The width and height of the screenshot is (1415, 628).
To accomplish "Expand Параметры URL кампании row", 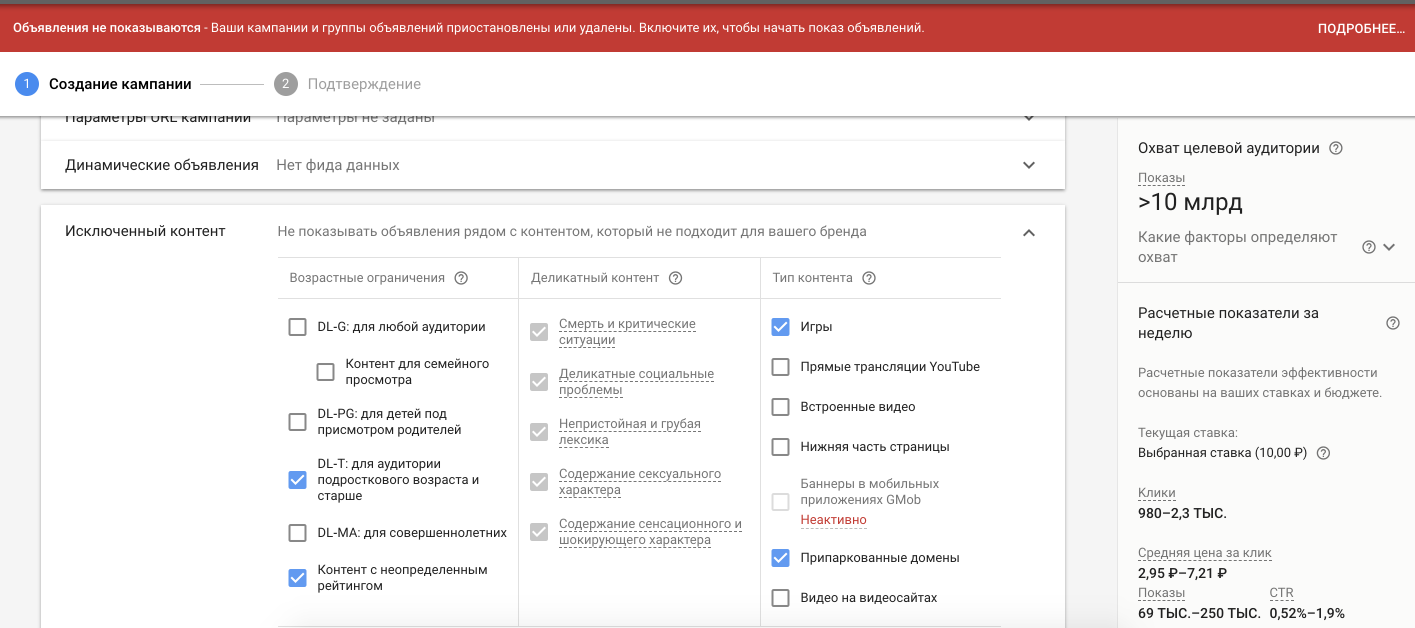I will [1029, 119].
